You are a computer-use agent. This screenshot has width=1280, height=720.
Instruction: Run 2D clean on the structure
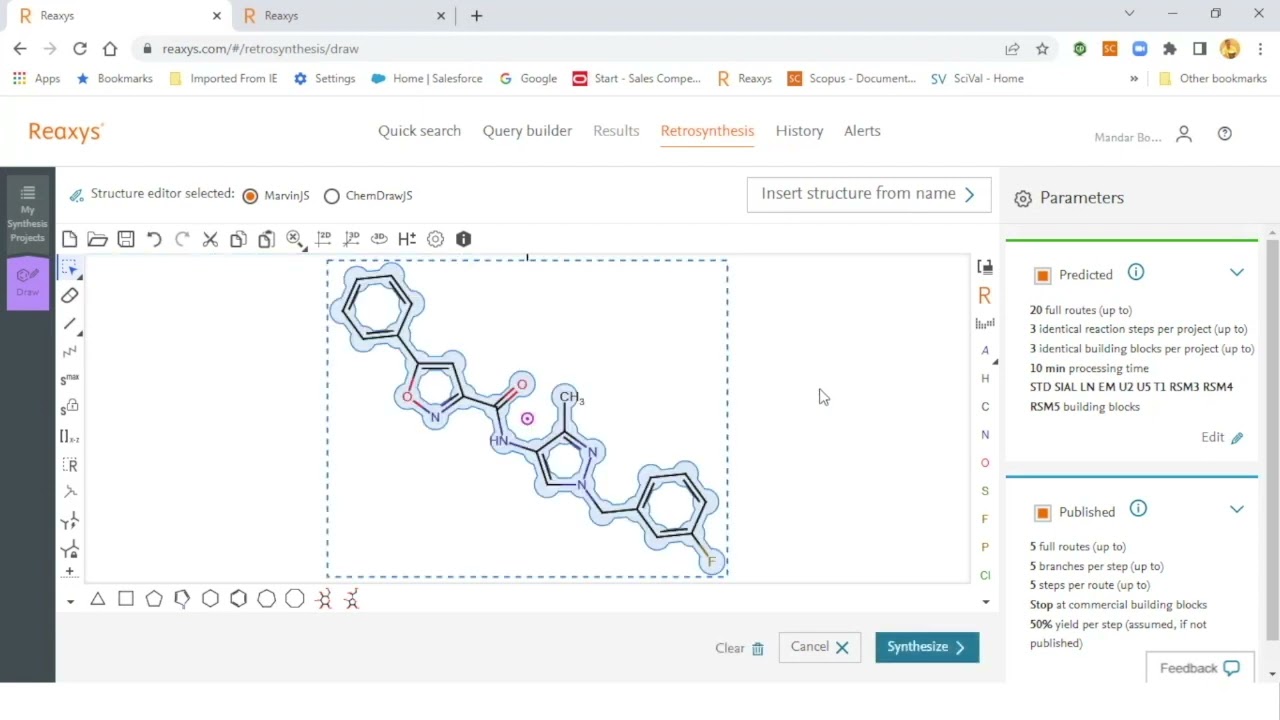click(x=323, y=239)
